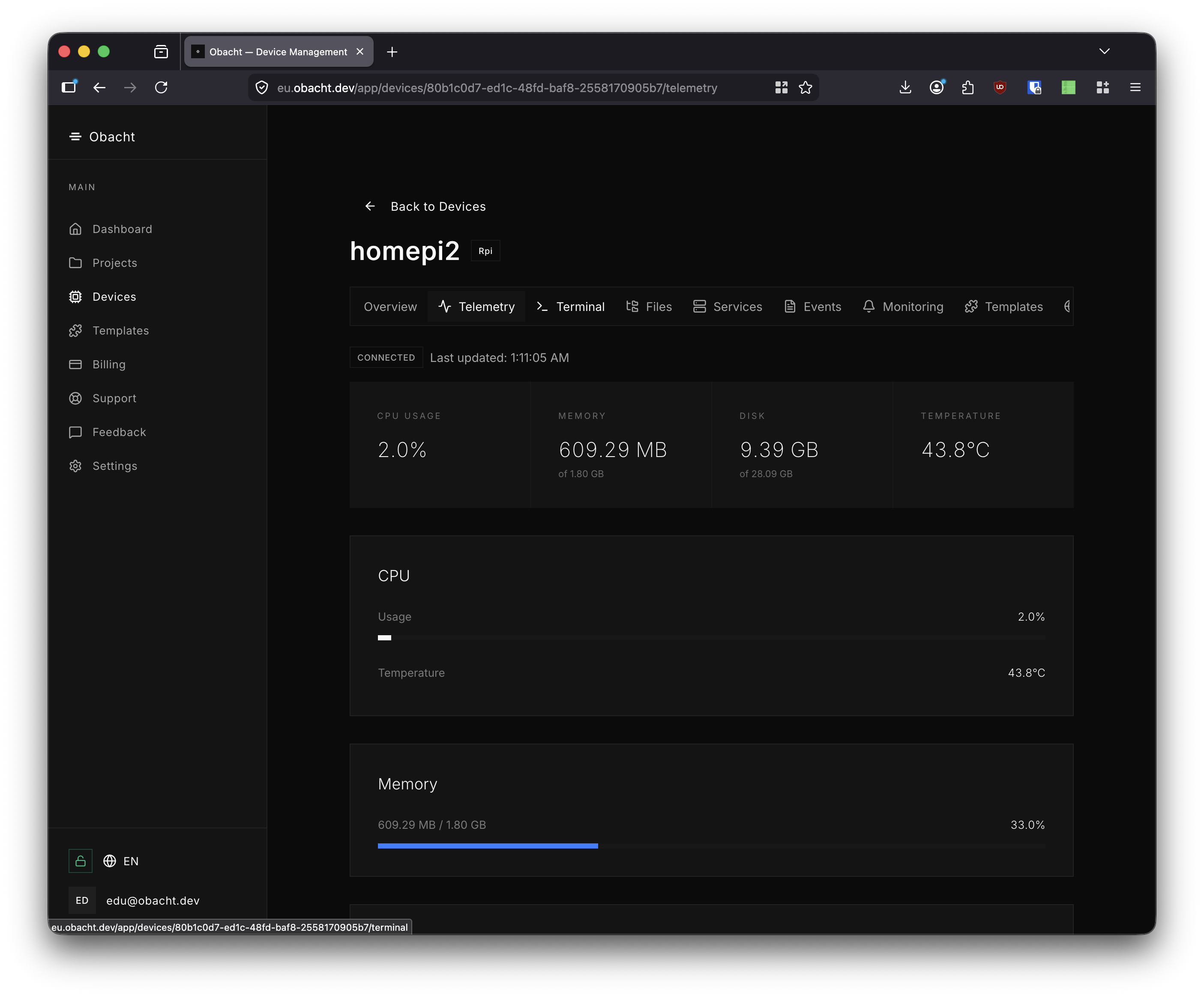Click the back arrow beside Back to Devices

[370, 206]
